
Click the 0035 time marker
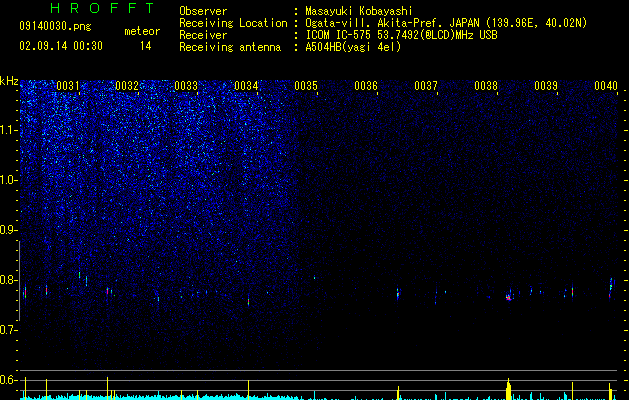306,86
